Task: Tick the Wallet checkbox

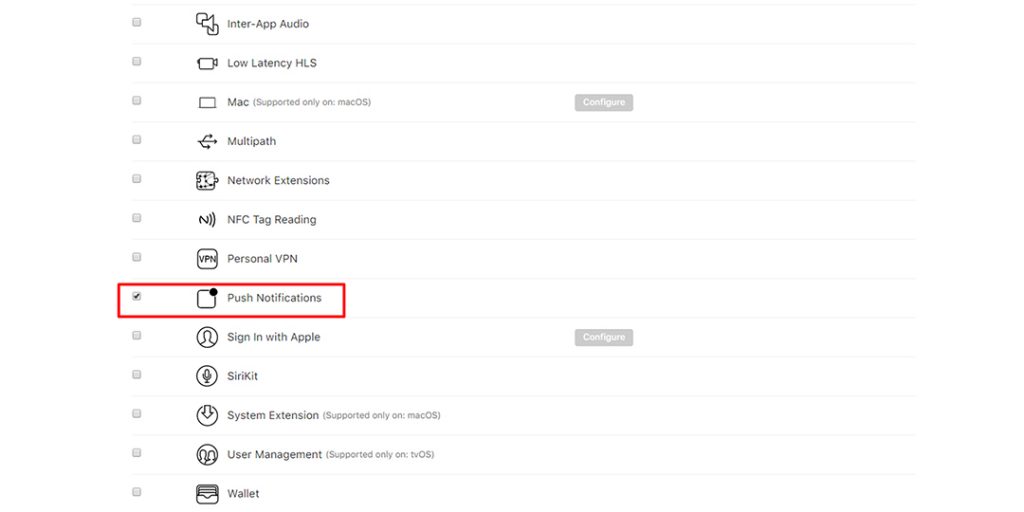Action: tap(136, 492)
